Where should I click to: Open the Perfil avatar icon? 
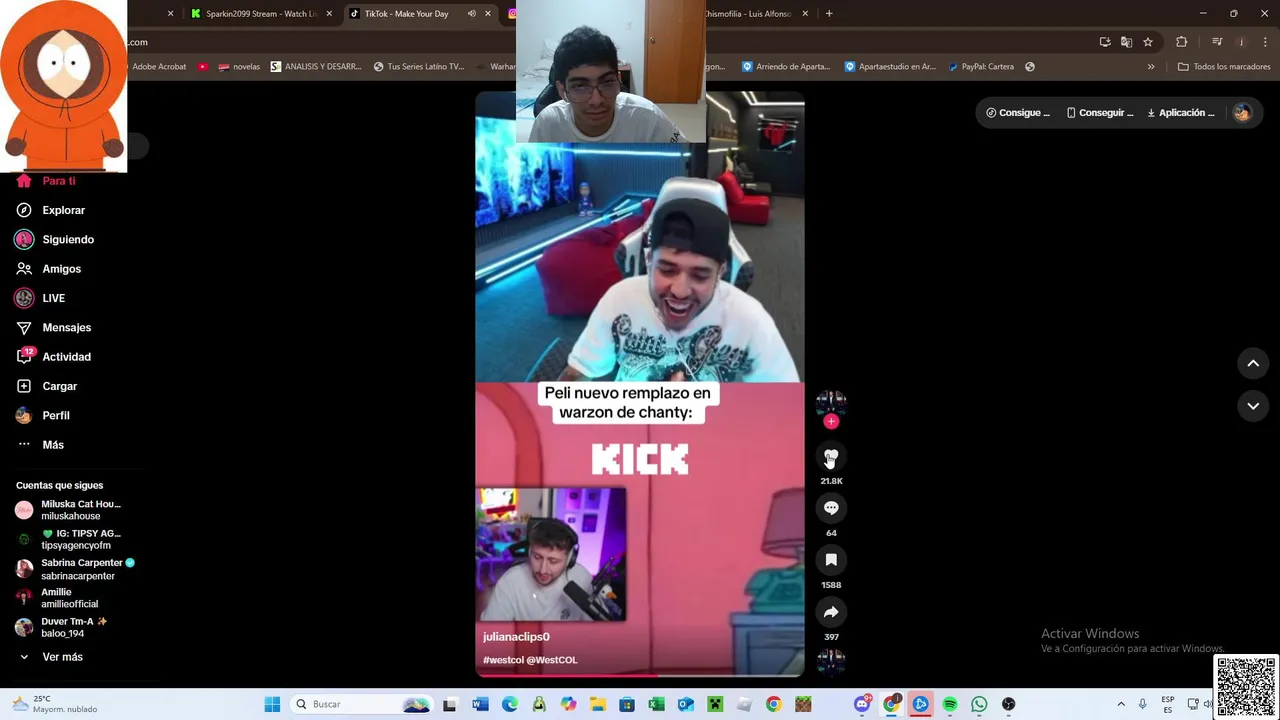click(x=24, y=415)
